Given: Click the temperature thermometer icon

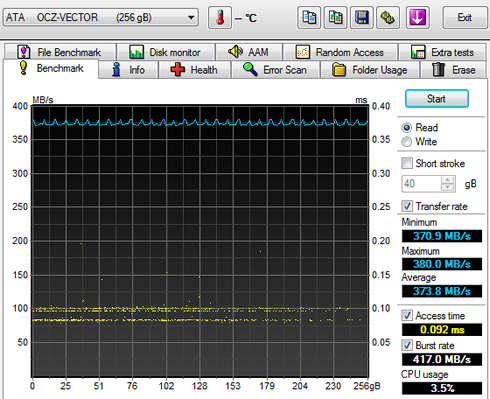Looking at the screenshot, I should (220, 18).
